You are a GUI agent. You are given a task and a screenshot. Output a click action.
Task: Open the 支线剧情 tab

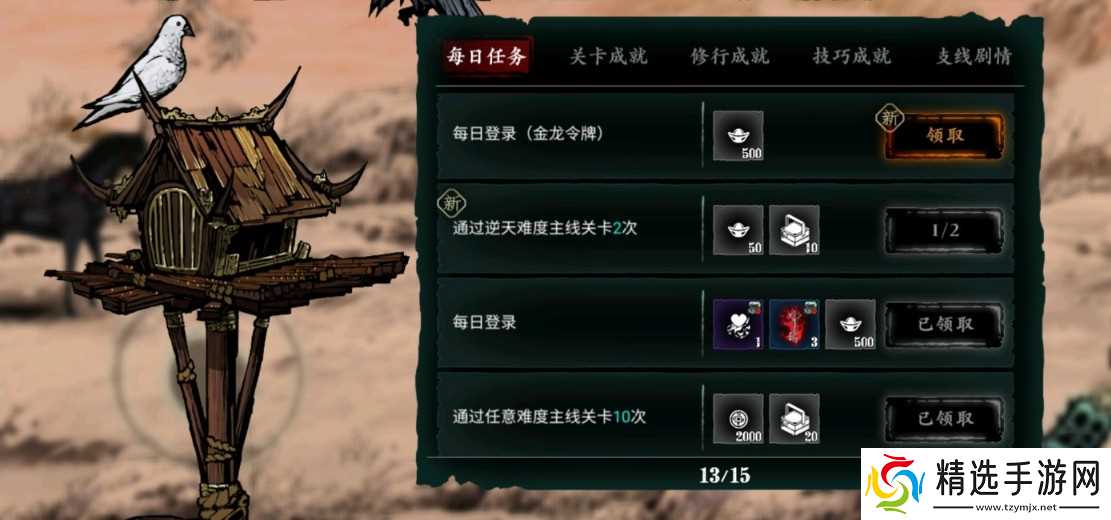pos(974,57)
